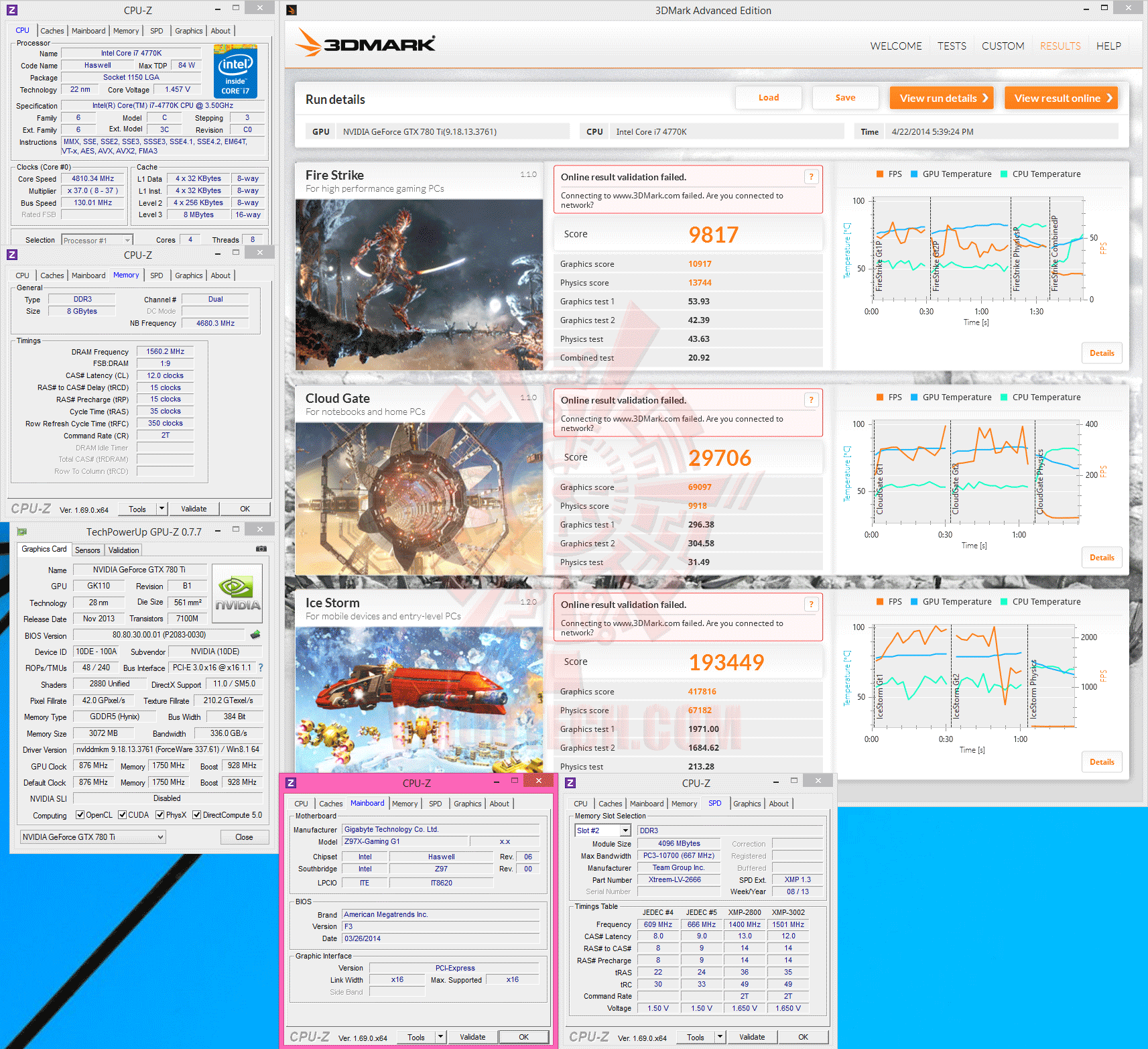
Task: Open Details for the Ice Storm chart
Action: click(1102, 762)
